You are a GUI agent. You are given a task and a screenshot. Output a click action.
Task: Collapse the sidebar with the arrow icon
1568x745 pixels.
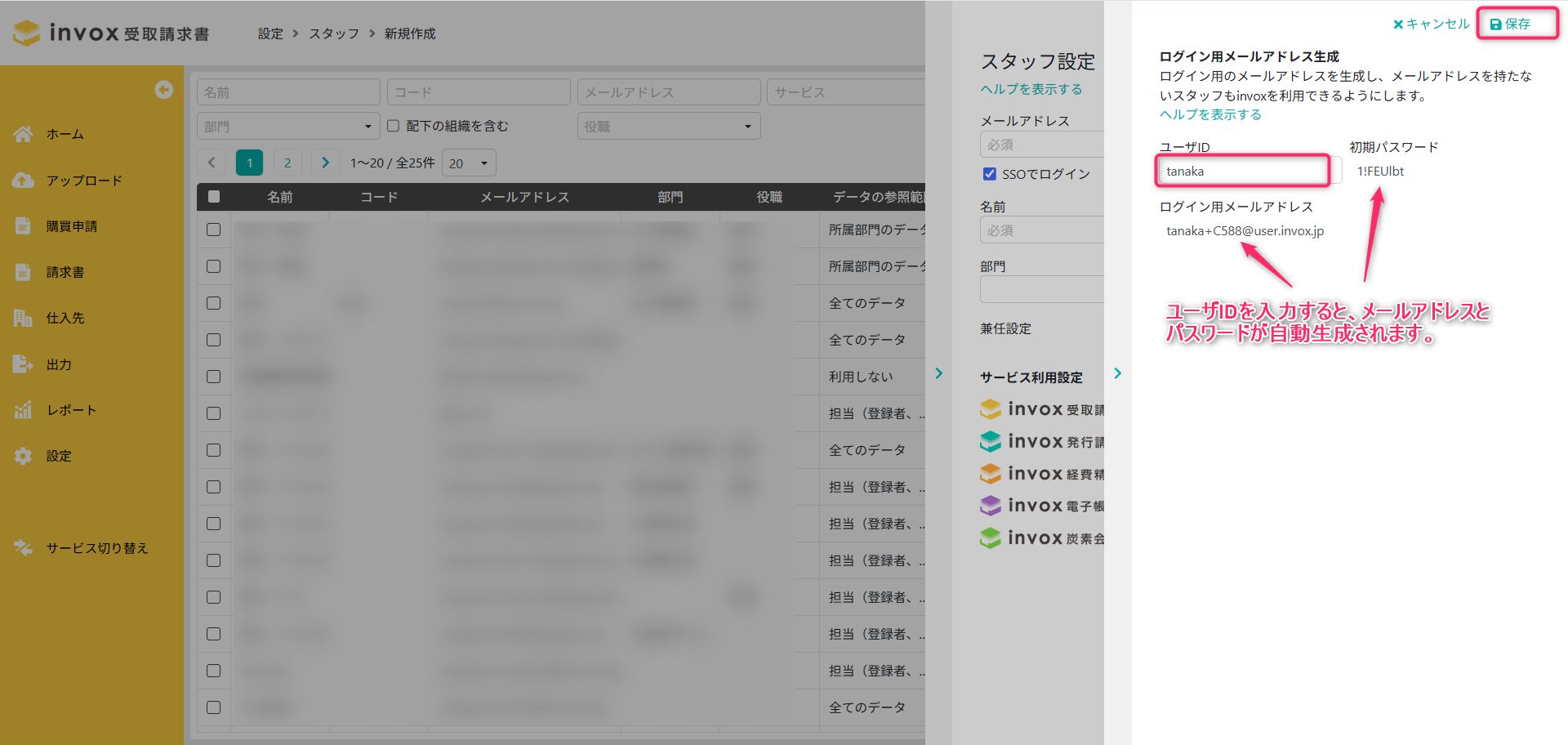pos(163,90)
